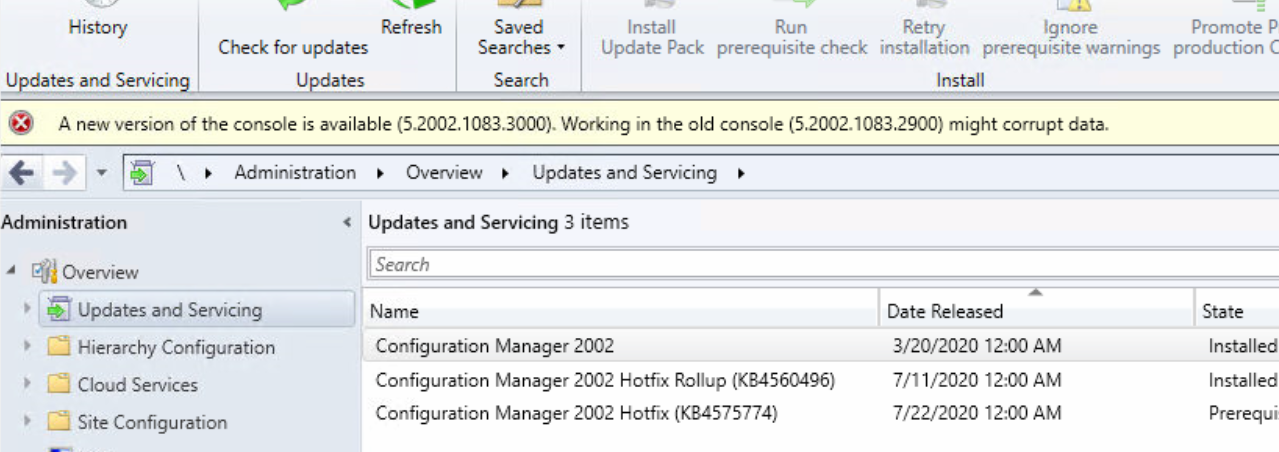This screenshot has width=1279, height=452.
Task: Select the Configuration Manager 2002 Hotfix (KB4575774) row
Action: (x=576, y=413)
